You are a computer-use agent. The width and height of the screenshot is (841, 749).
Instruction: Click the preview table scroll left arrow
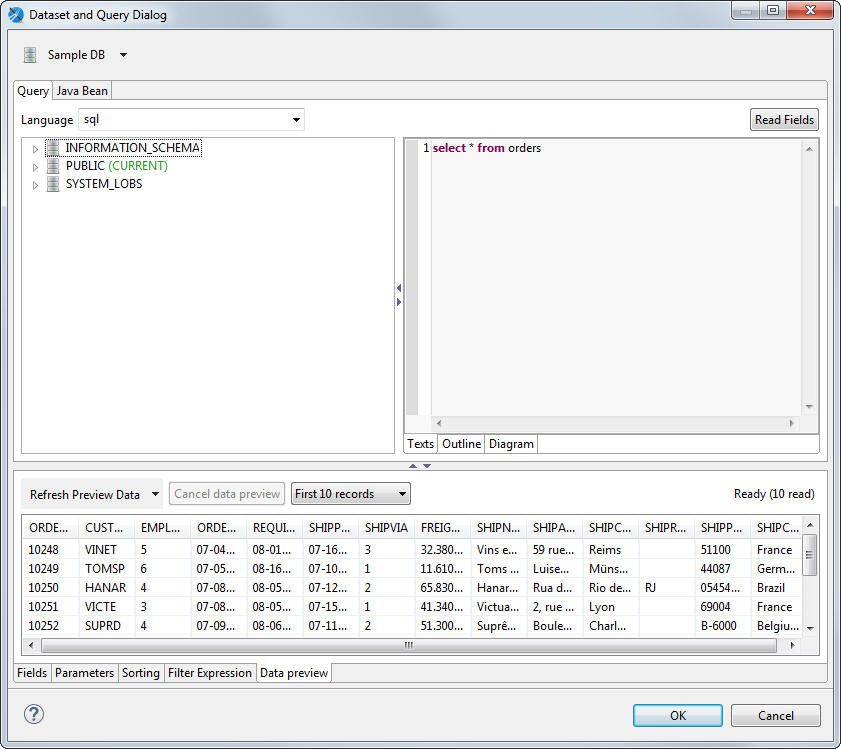(31, 645)
